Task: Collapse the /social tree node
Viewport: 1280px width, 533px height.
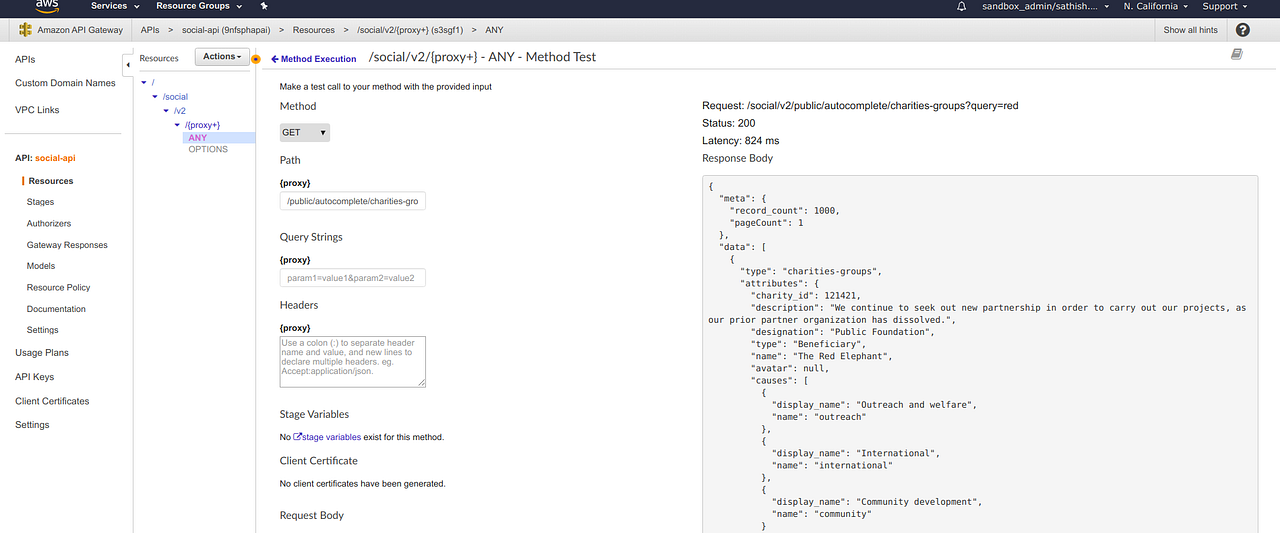Action: [x=155, y=97]
